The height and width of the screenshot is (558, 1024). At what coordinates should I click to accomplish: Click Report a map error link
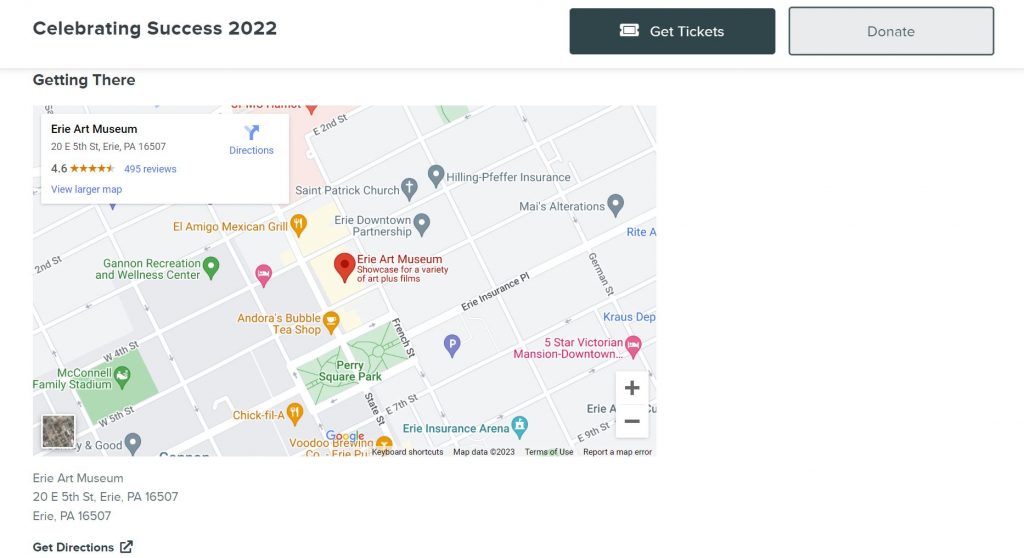[617, 452]
